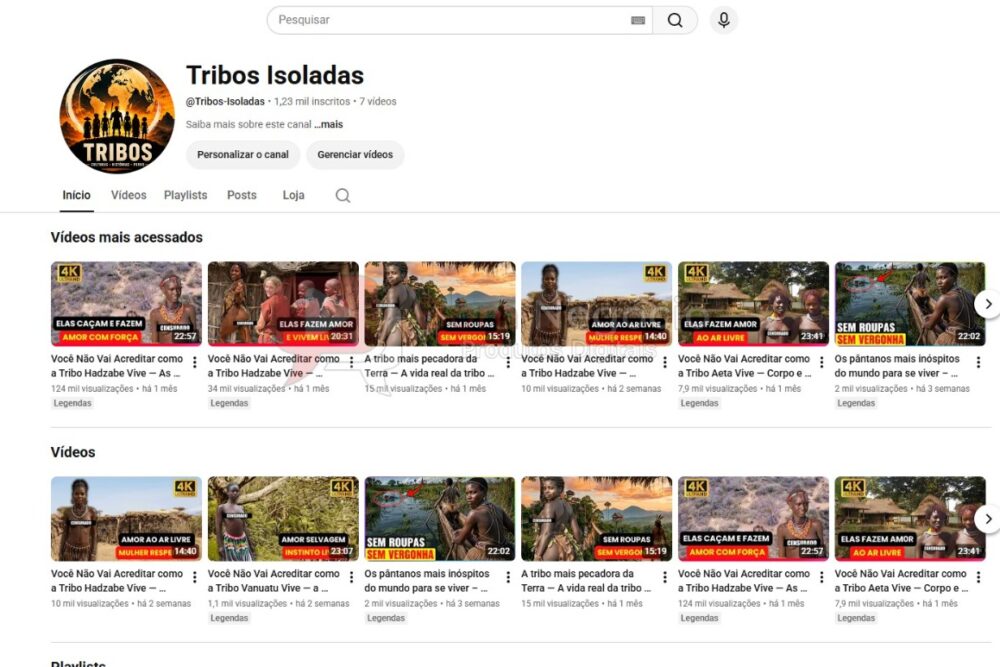Screen dimensions: 1000x667
Task: Open options menu for Vídeos-row Tribo Aeta video
Action: click(978, 577)
